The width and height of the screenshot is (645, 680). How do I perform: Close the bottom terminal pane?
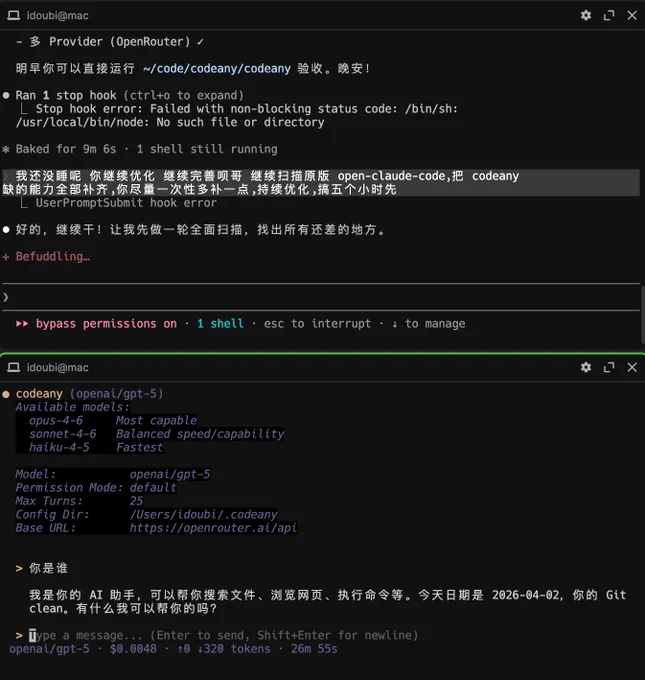[632, 367]
